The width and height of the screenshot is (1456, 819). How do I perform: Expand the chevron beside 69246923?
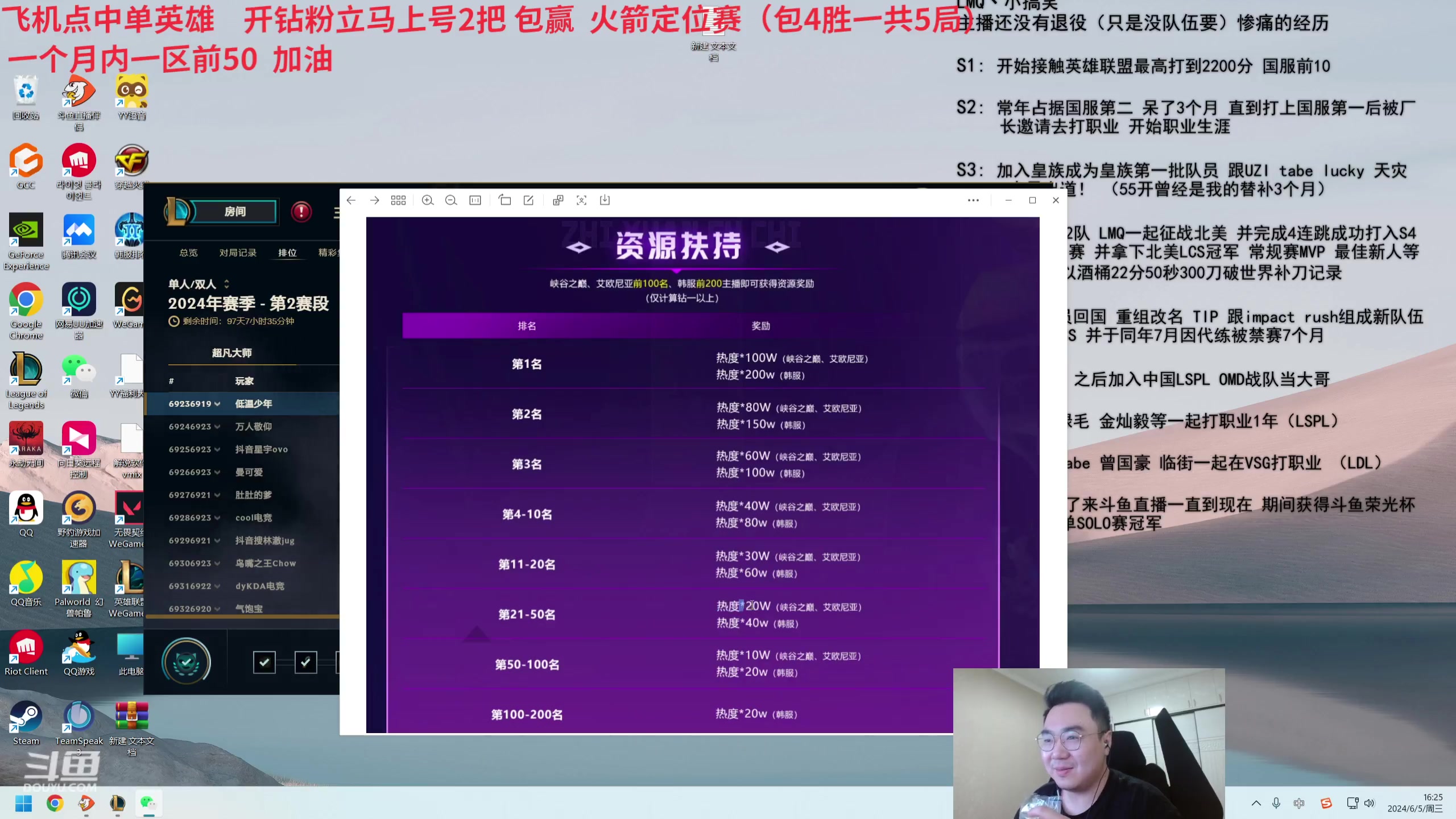coord(217,427)
